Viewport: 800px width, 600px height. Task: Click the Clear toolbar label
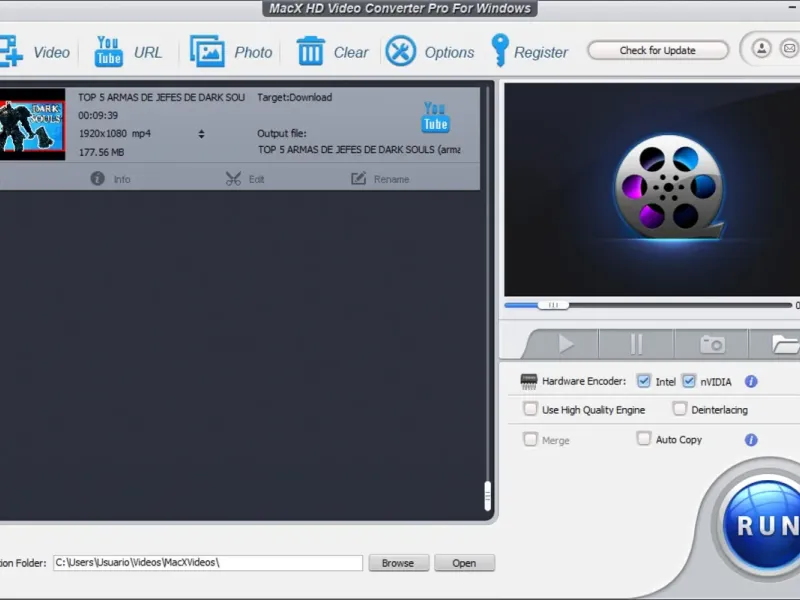click(x=351, y=52)
